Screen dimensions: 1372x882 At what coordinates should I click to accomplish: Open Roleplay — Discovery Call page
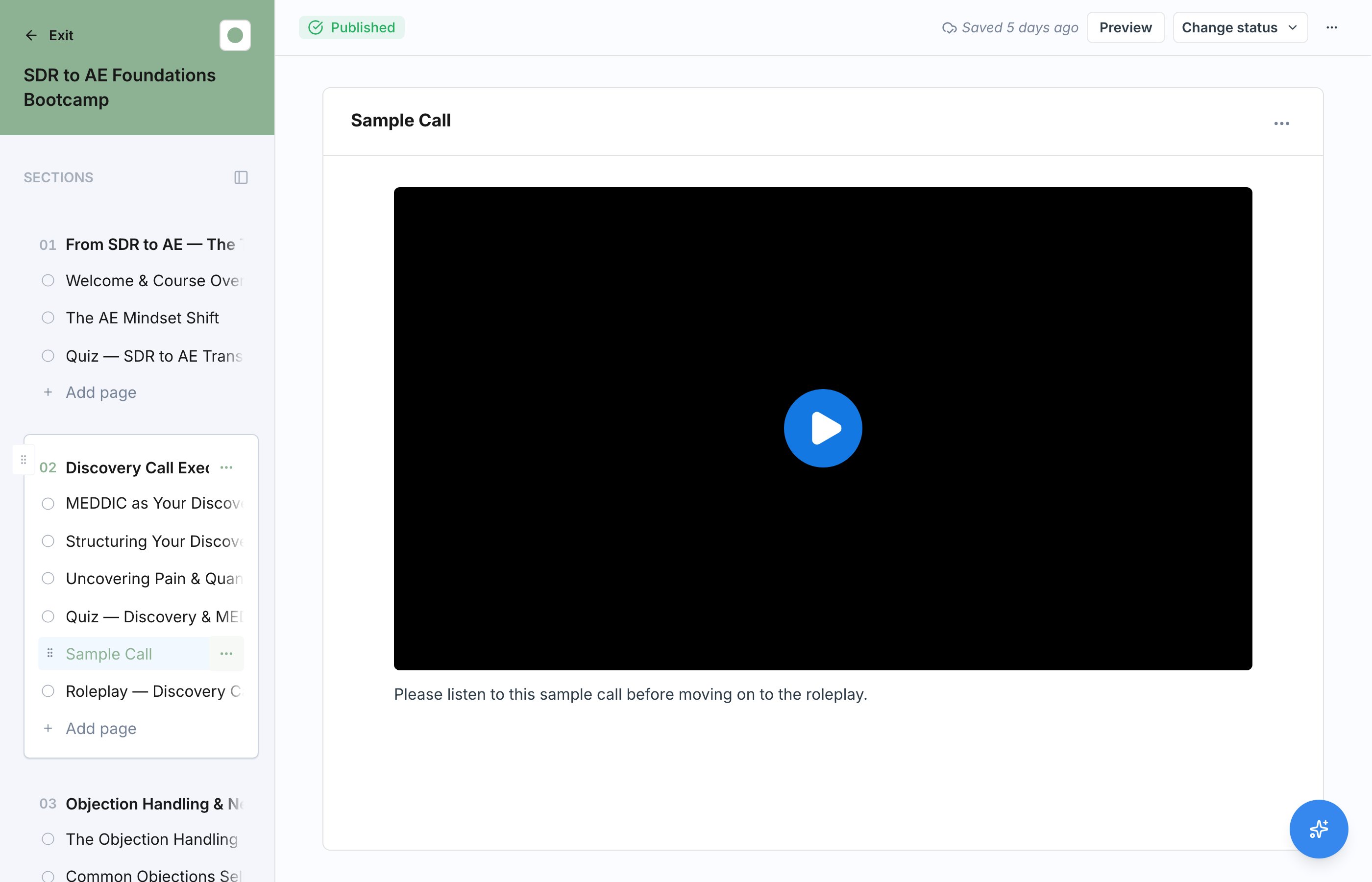pyautogui.click(x=154, y=691)
